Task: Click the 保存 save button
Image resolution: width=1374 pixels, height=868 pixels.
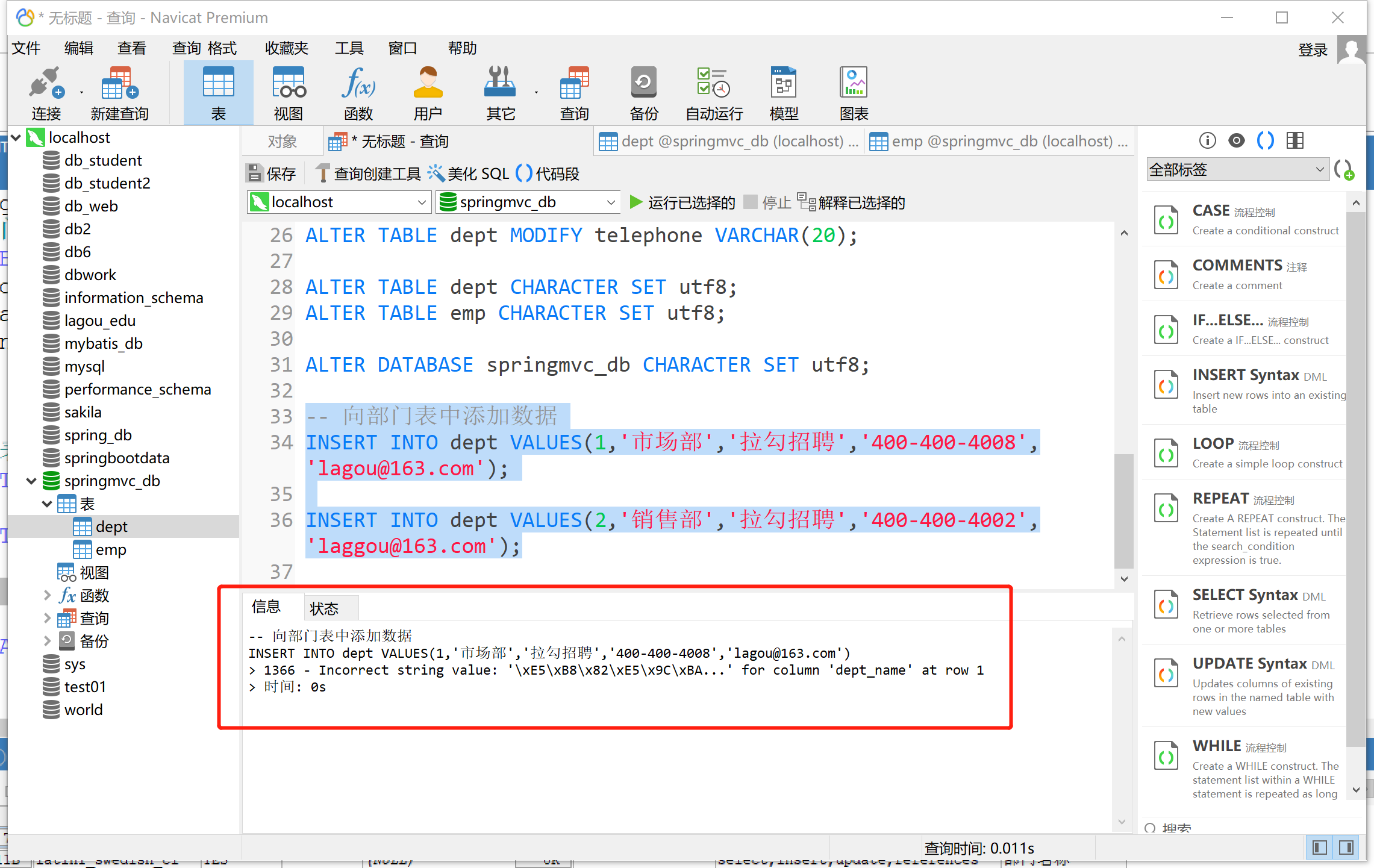Action: 272,173
